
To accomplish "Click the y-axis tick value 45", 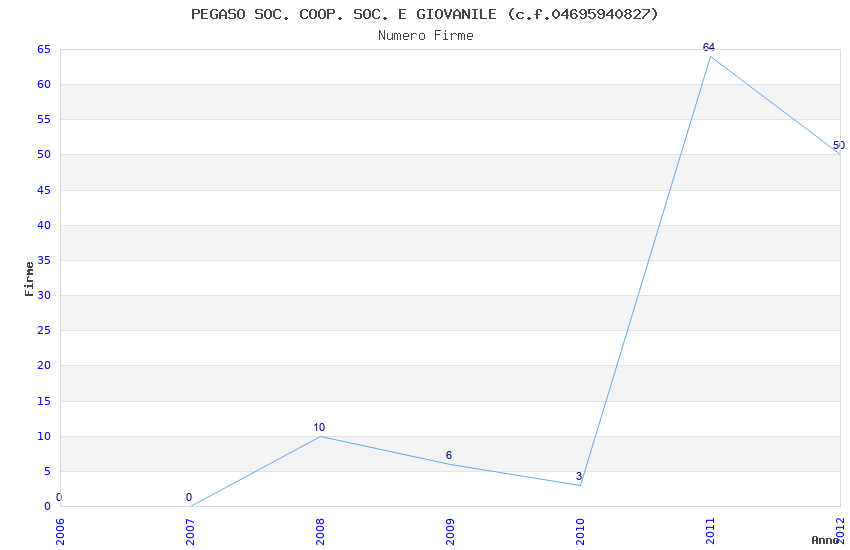I will point(44,190).
